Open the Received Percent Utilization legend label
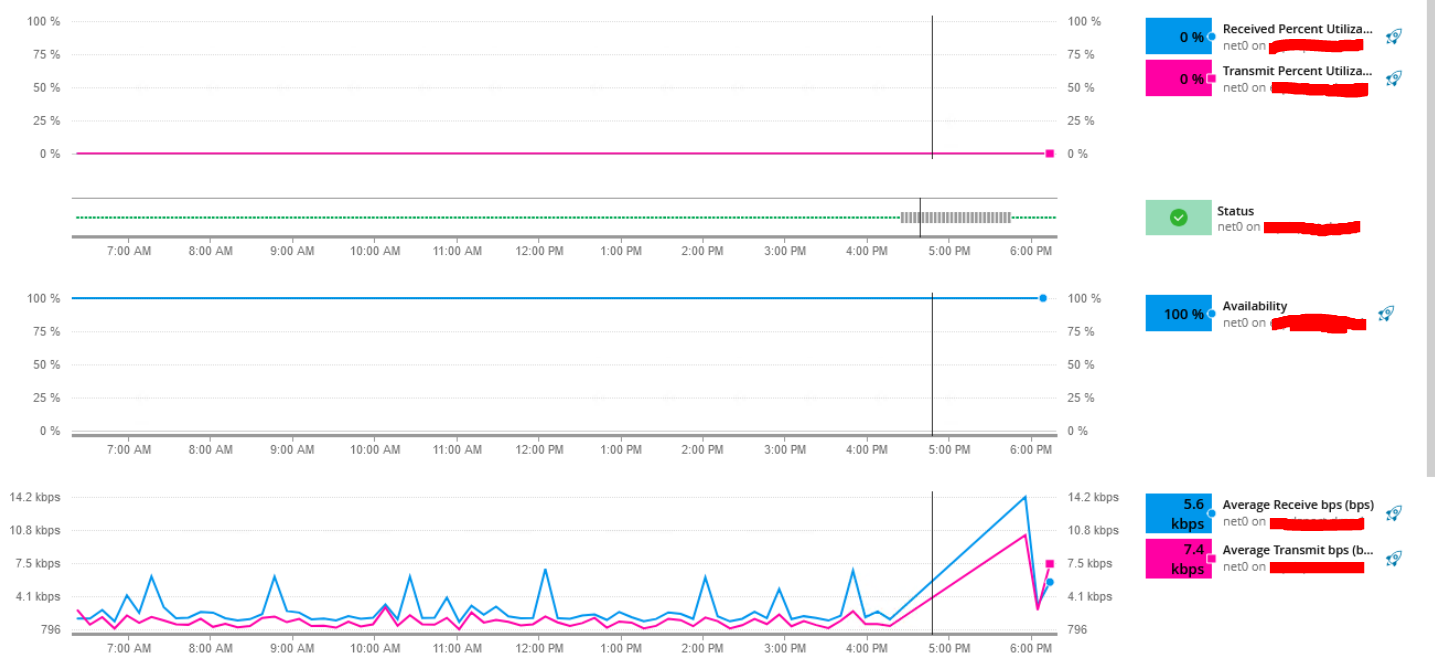1435x658 pixels. click(x=1297, y=29)
